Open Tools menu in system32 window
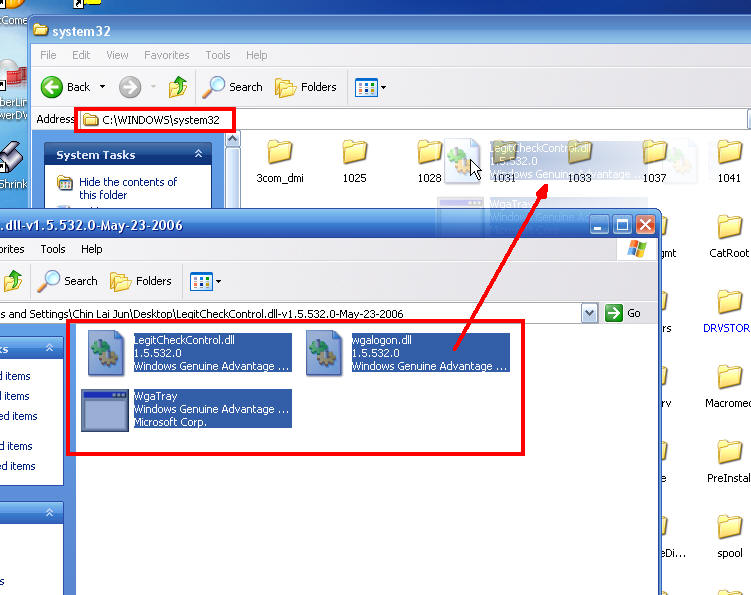The width and height of the screenshot is (751, 595). [218, 55]
